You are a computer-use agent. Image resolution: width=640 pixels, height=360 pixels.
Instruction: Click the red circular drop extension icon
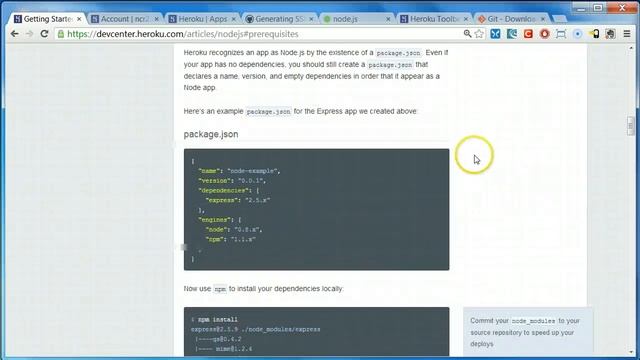point(544,34)
